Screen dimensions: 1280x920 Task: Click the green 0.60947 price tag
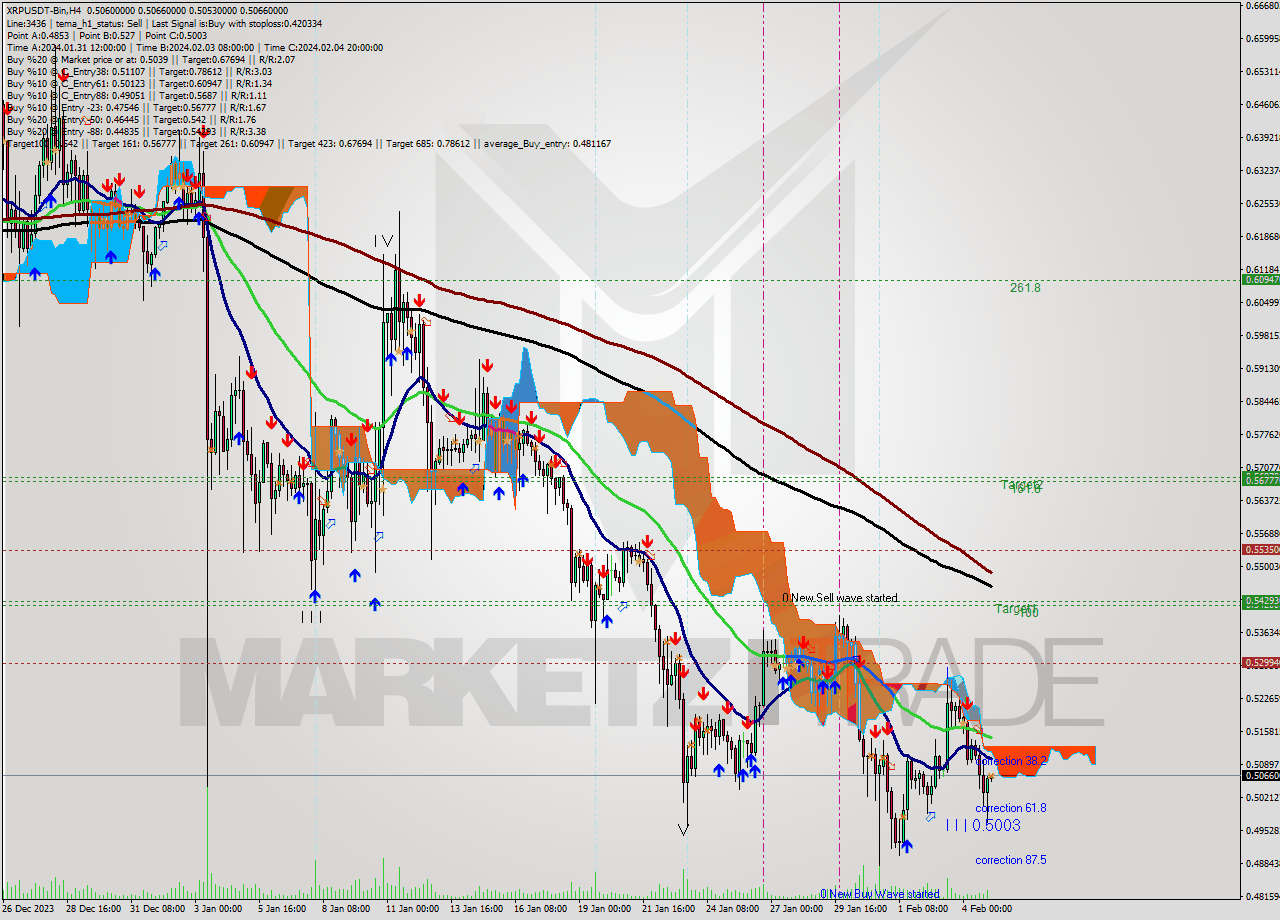(x=1260, y=279)
